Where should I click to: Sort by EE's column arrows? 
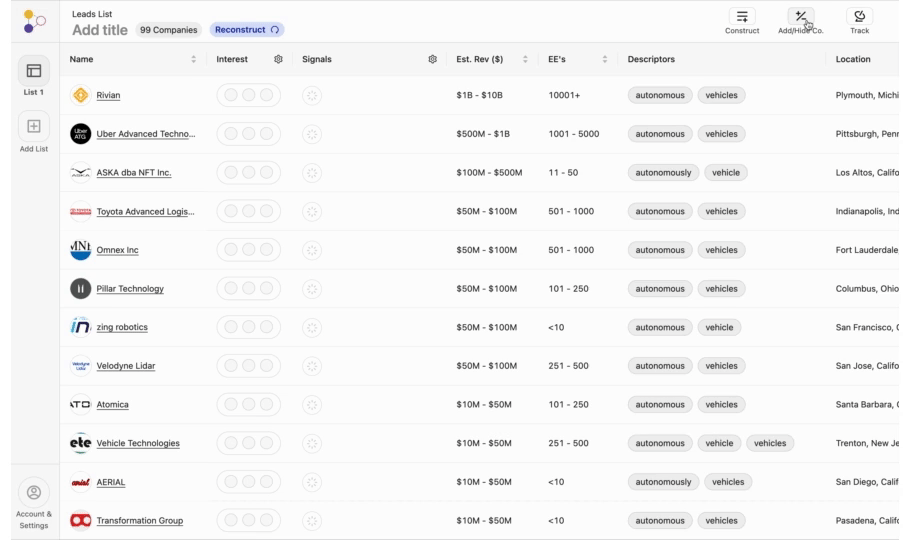605,59
